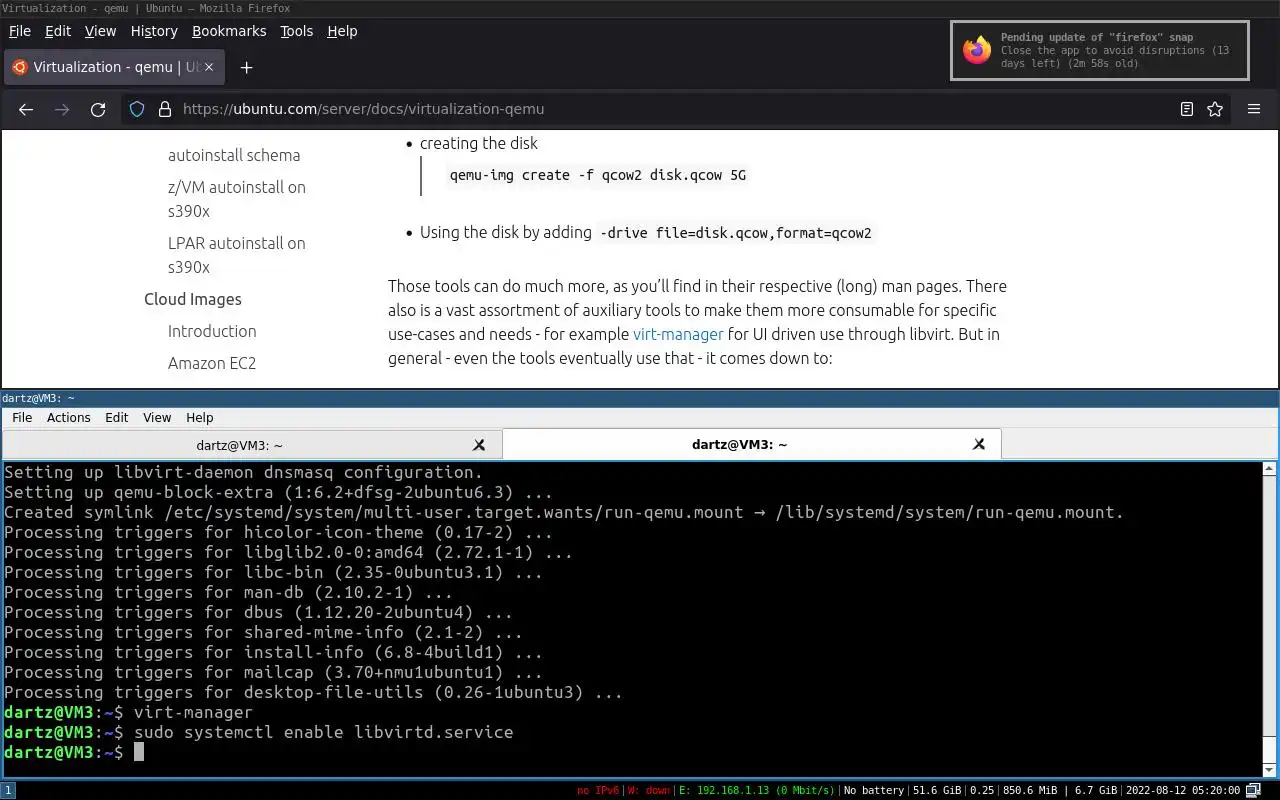The image size is (1280, 800).
Task: Open the Firefox hamburger menu
Action: coord(1254,109)
